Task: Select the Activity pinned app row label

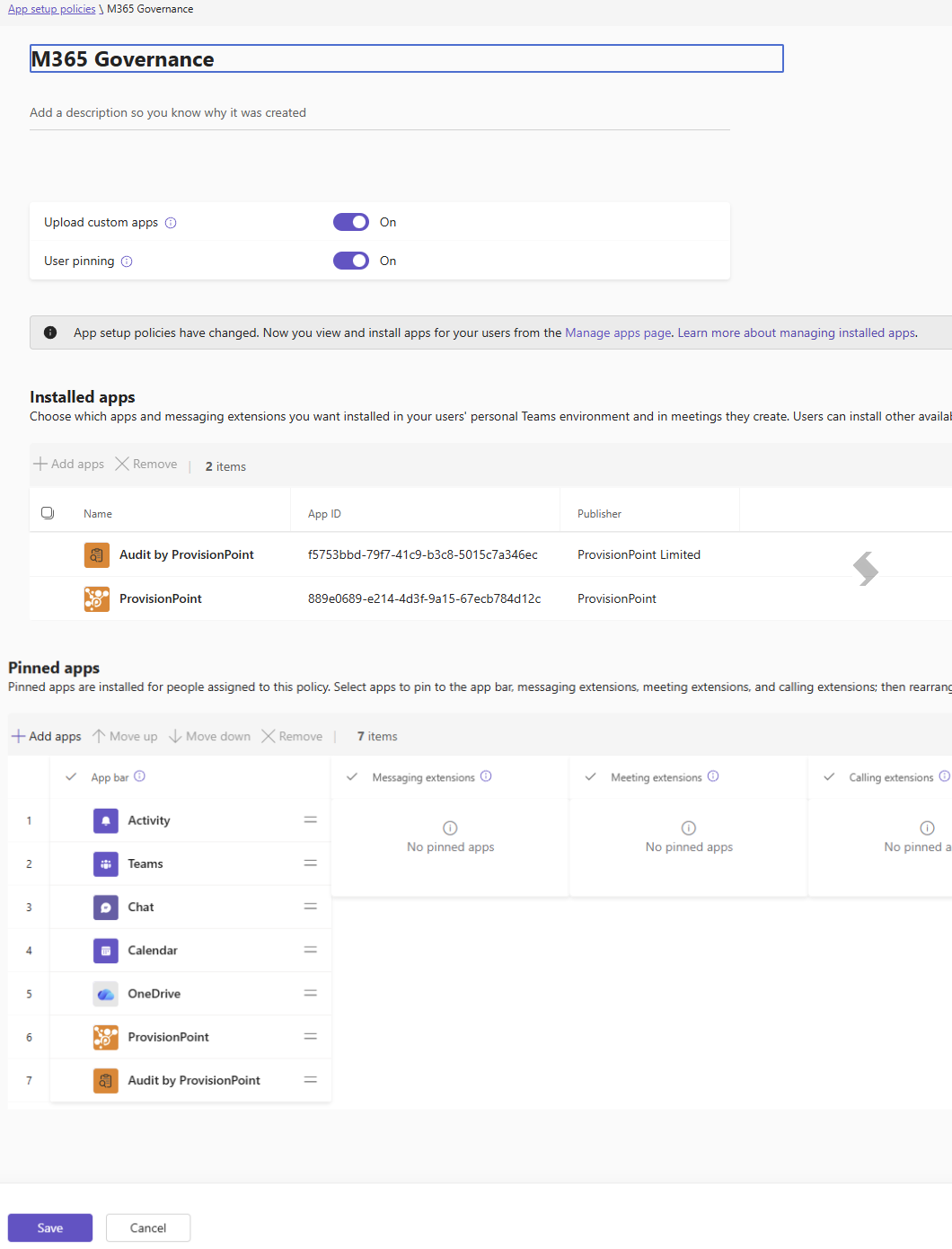Action: click(x=149, y=820)
